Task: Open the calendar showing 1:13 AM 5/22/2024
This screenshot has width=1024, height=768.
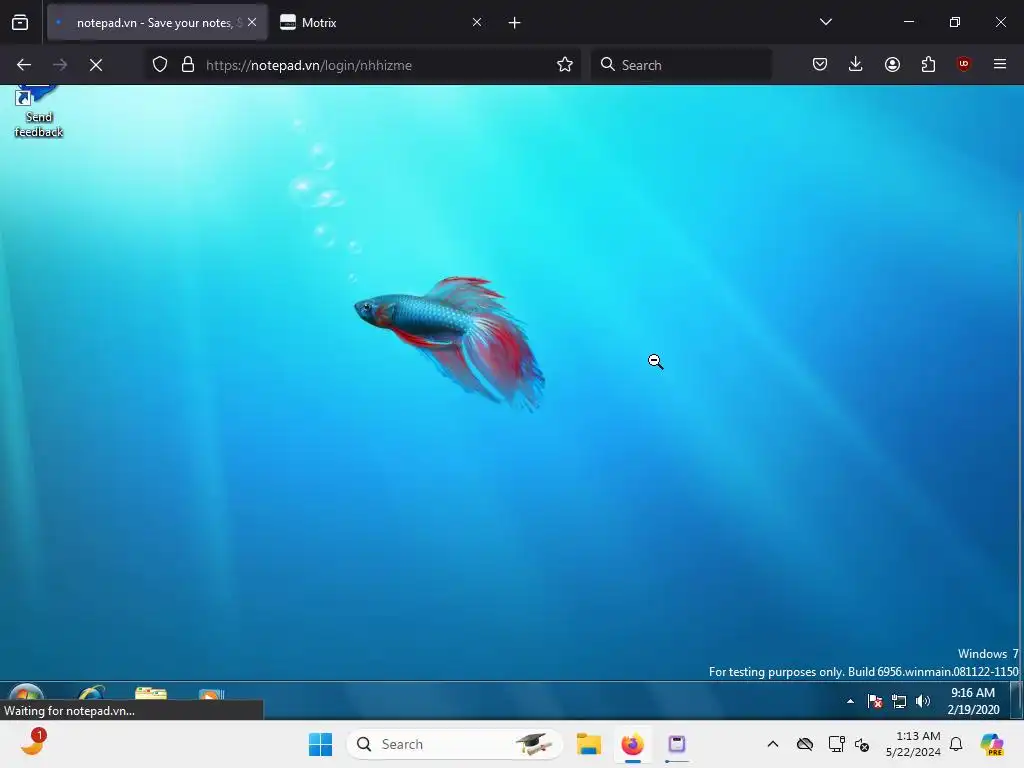Action: coord(913,744)
